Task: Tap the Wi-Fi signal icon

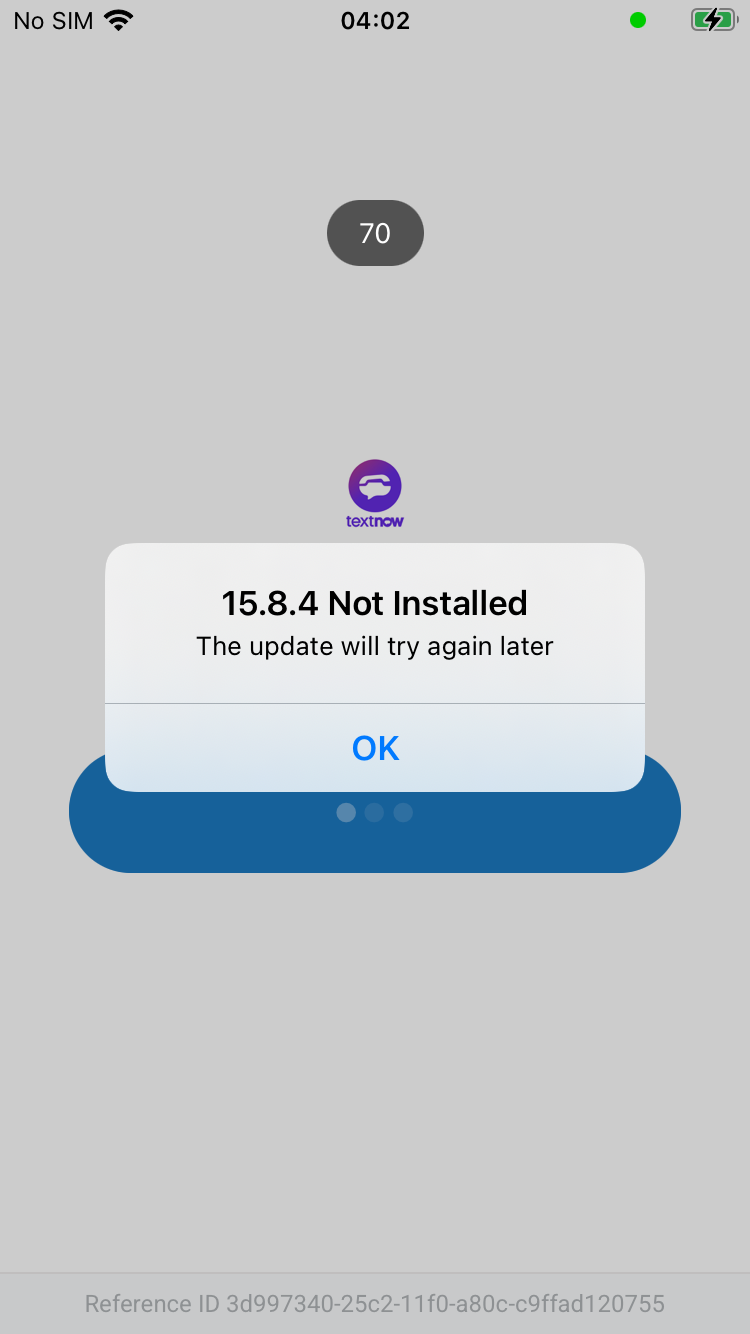Action: click(x=119, y=20)
